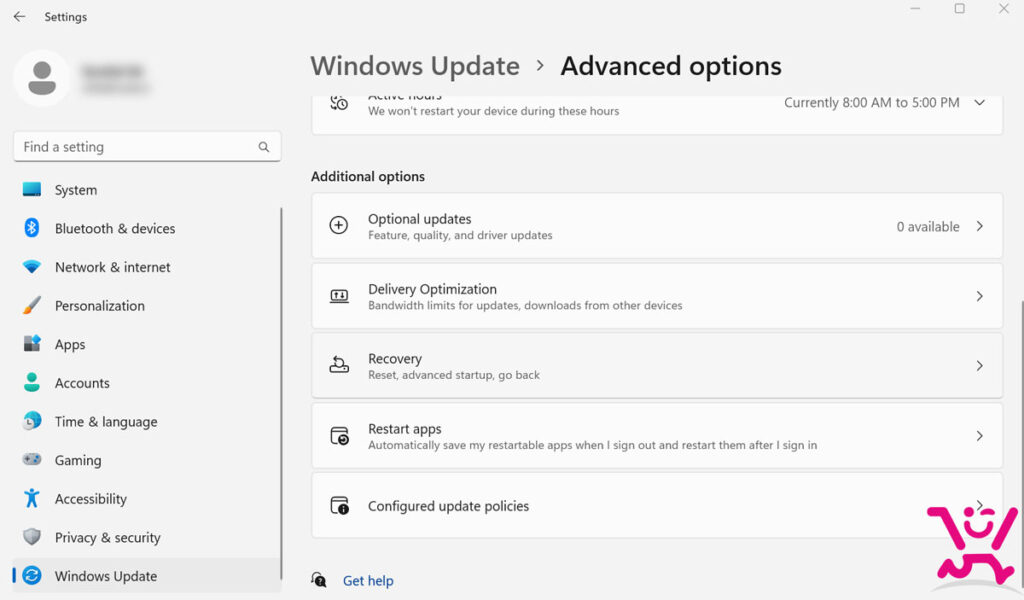Click the '0 available' text
The width and height of the screenshot is (1024, 600).
pyautogui.click(x=928, y=227)
